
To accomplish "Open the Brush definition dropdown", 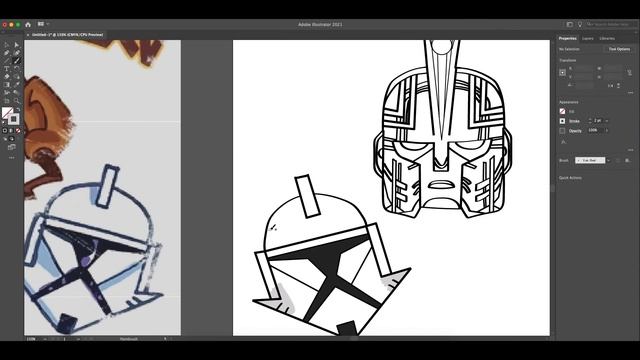I will pos(609,160).
